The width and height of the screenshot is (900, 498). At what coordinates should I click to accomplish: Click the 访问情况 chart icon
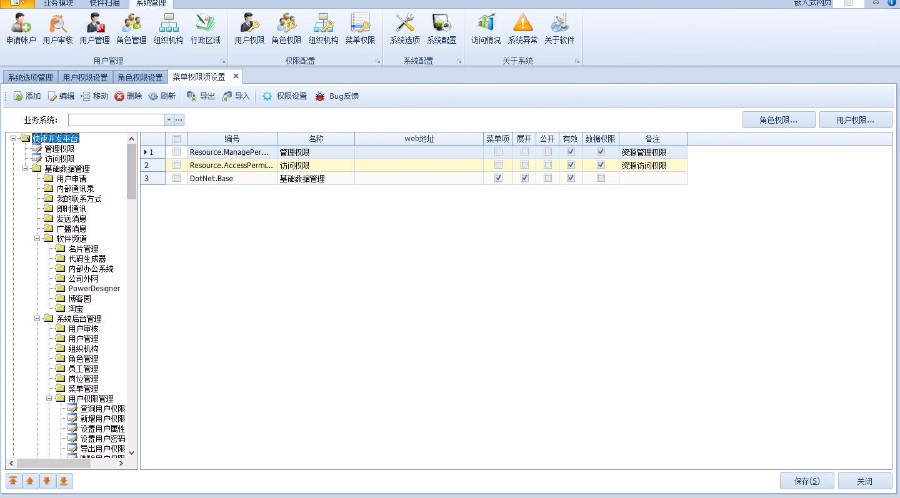coord(485,29)
